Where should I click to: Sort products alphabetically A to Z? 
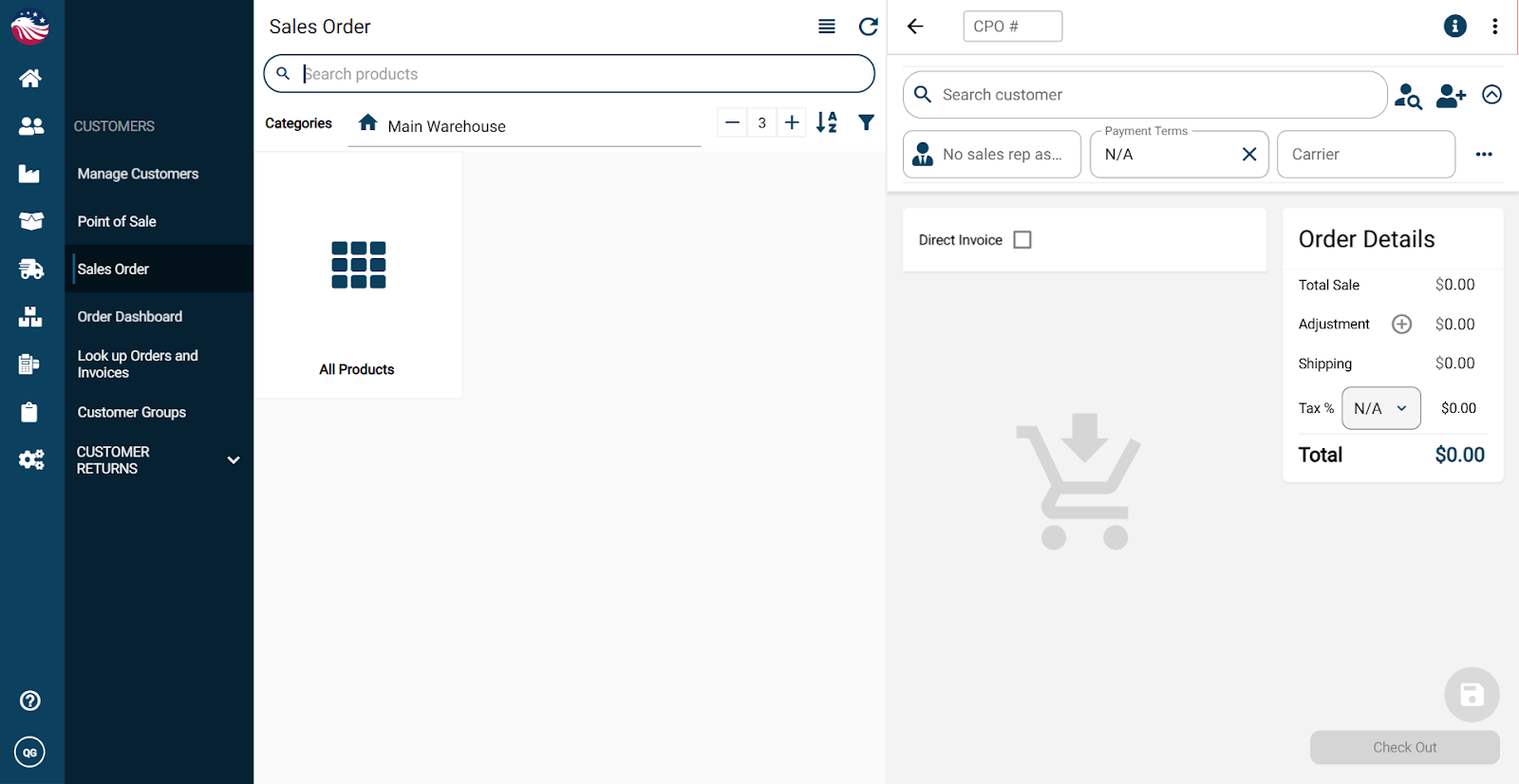[827, 122]
